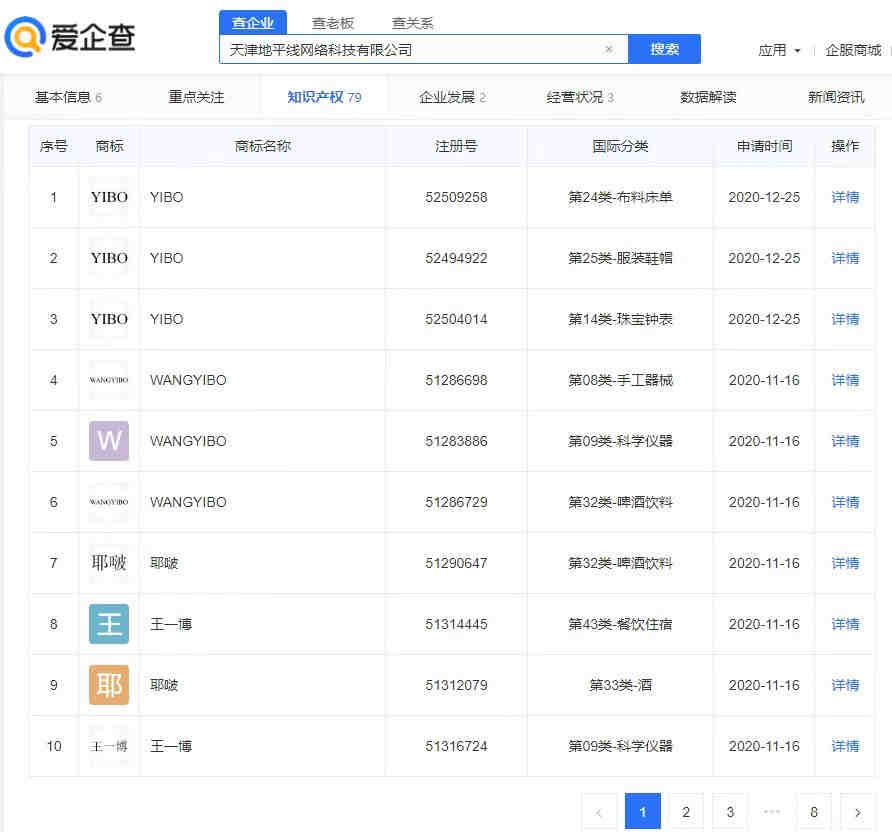Go to the next page with the right arrow
This screenshot has width=892, height=832.
coord(857,812)
